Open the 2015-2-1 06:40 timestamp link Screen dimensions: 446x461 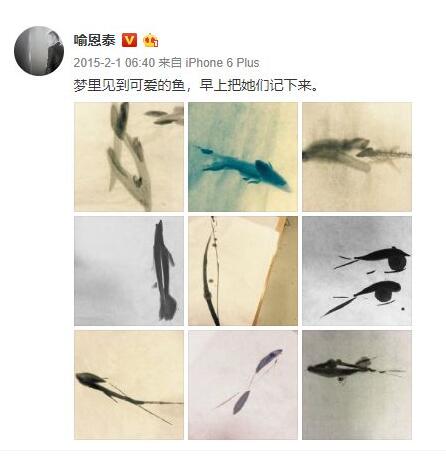(114, 63)
